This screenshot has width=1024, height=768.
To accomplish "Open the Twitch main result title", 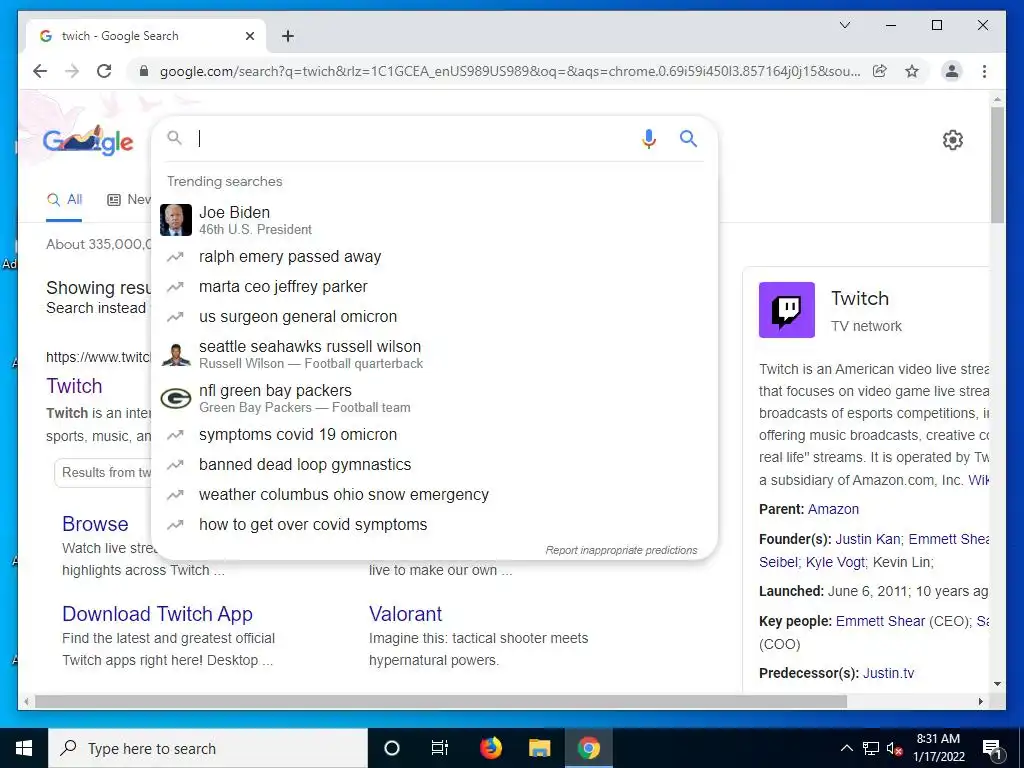I will (74, 386).
